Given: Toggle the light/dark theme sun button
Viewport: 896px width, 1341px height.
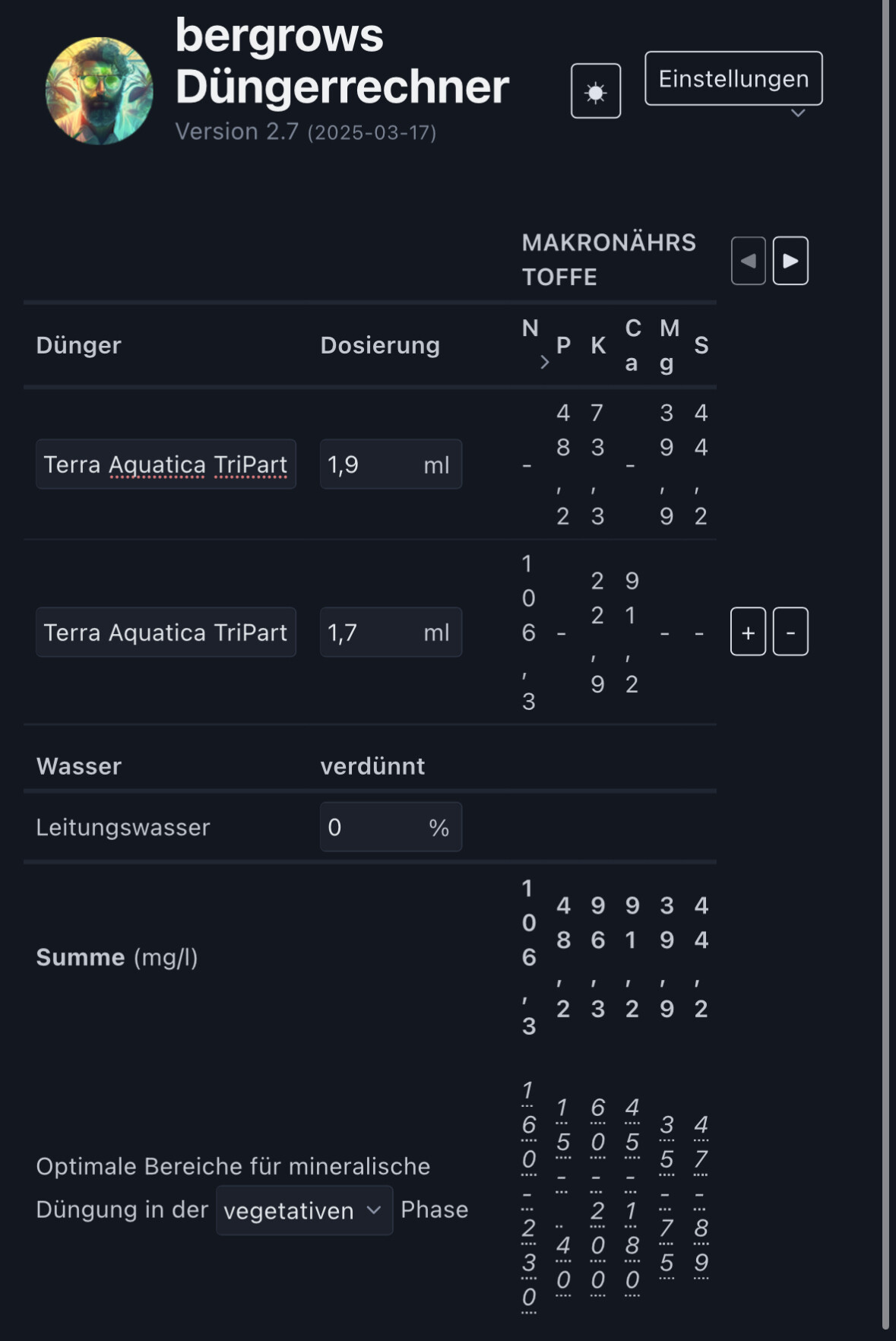Looking at the screenshot, I should tap(595, 91).
